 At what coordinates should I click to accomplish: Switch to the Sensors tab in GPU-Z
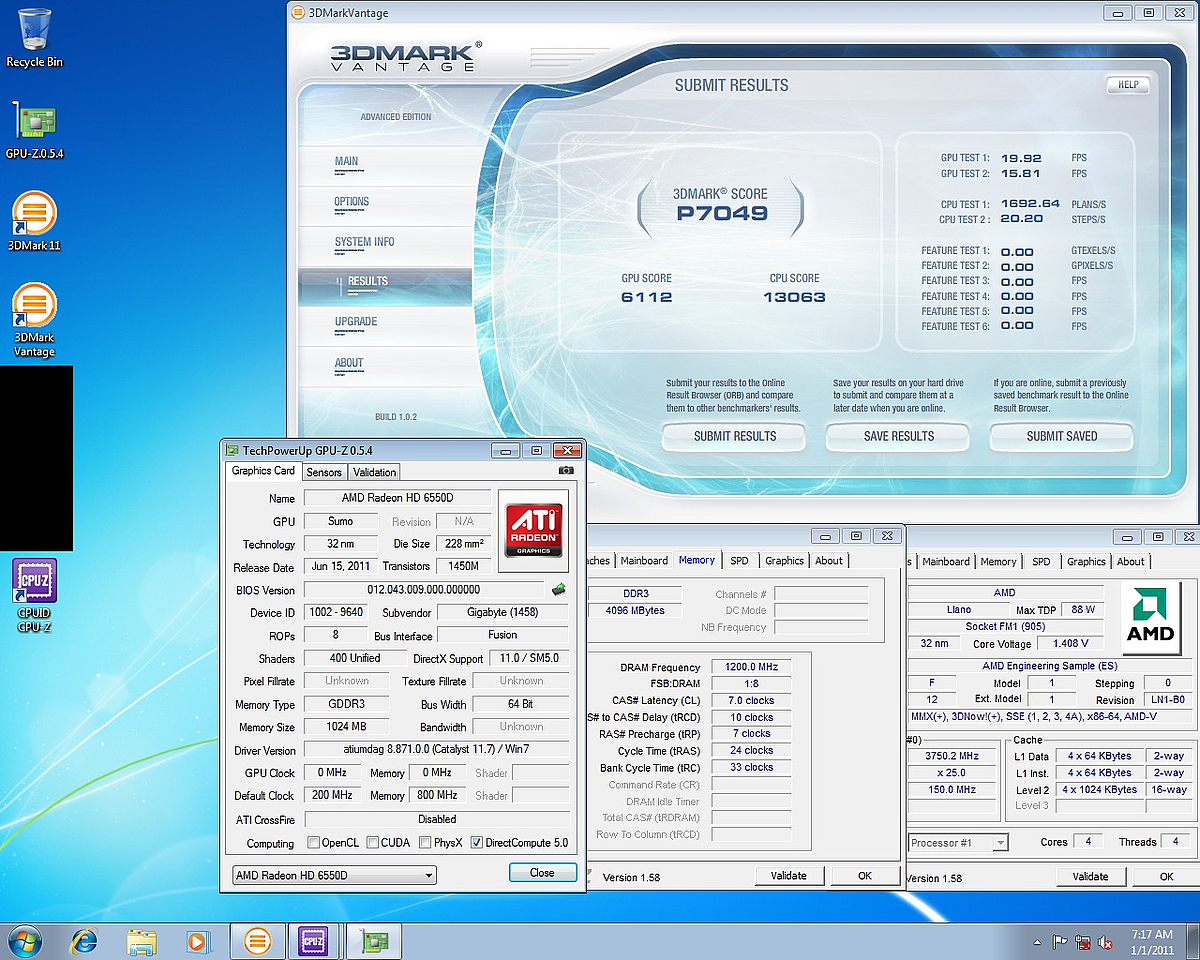(324, 472)
